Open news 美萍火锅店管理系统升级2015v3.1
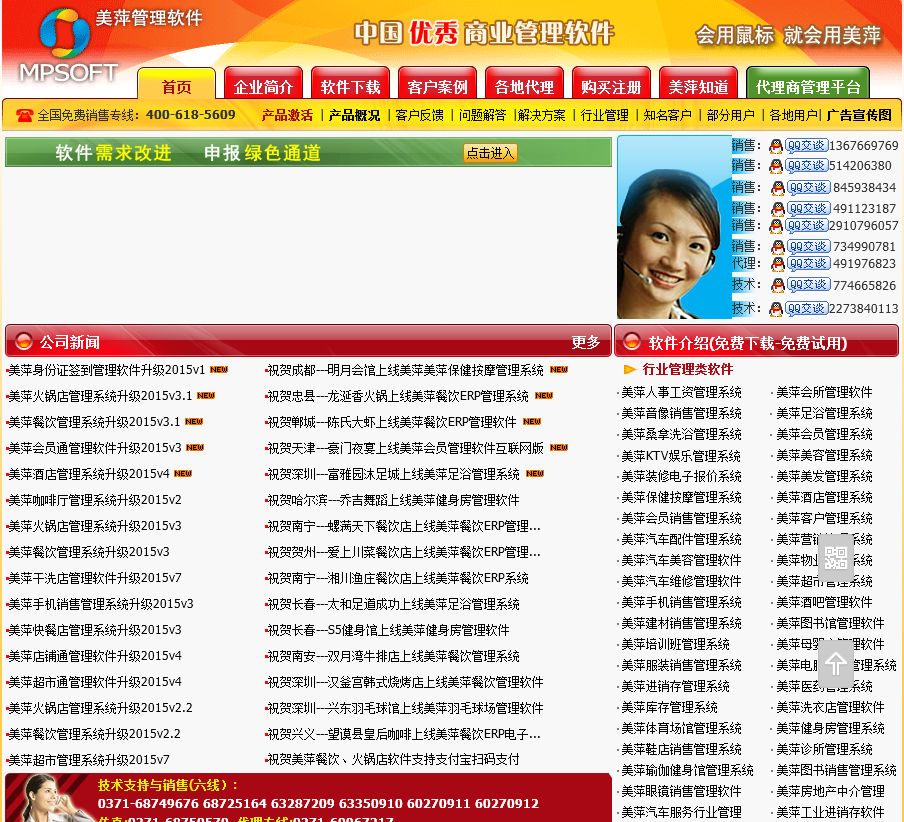This screenshot has height=822, width=904. [100, 396]
